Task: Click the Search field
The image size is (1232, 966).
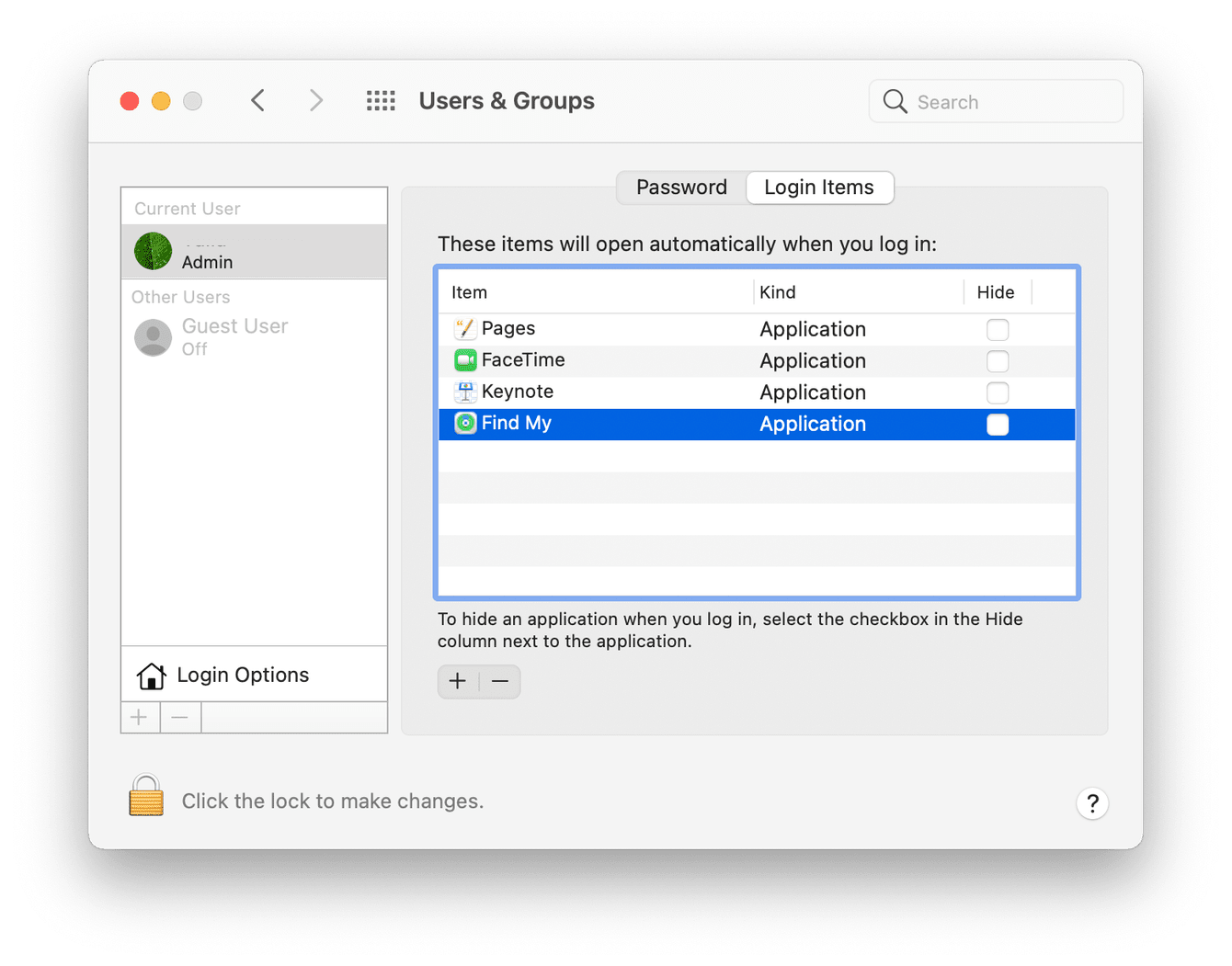Action: click(x=996, y=101)
